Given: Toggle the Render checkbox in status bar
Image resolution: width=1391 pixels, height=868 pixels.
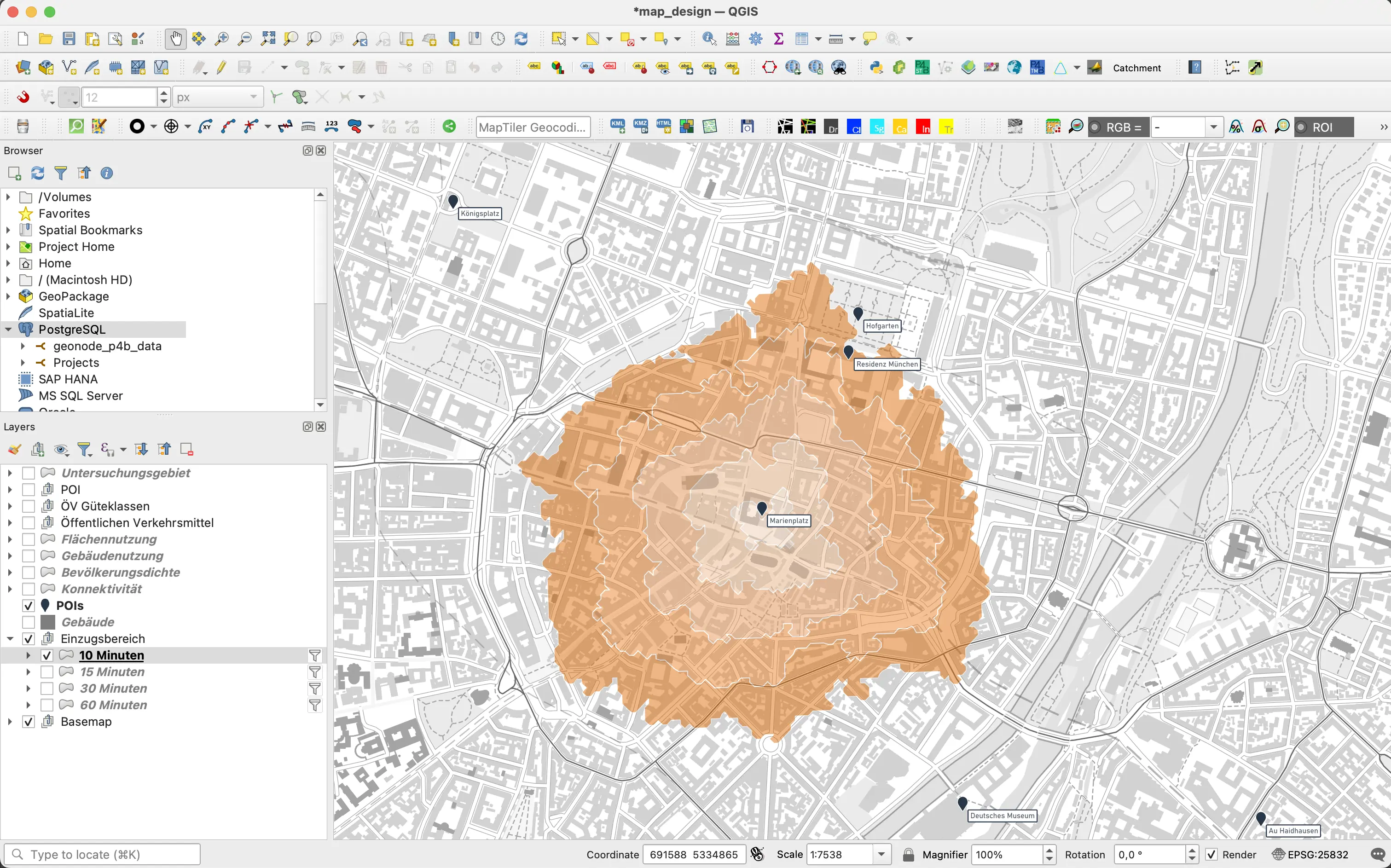Looking at the screenshot, I should tap(1211, 854).
